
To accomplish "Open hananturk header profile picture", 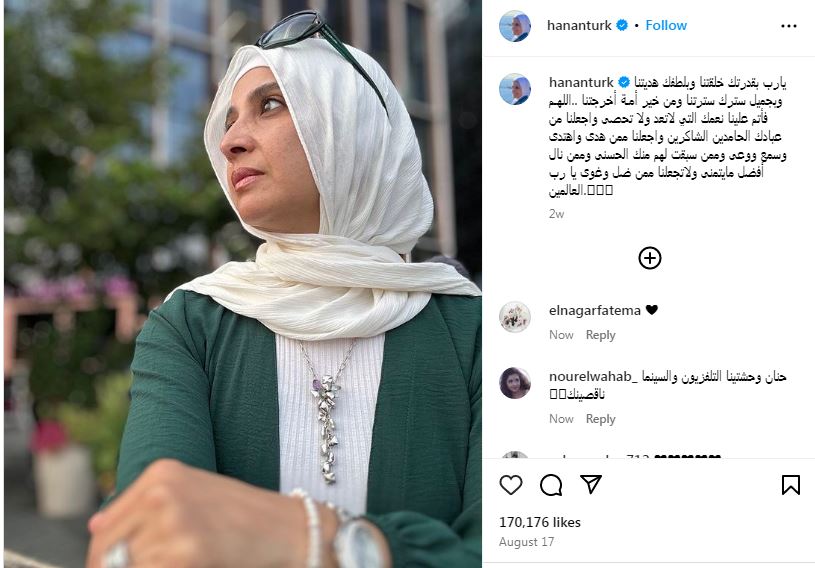I will pos(515,25).
